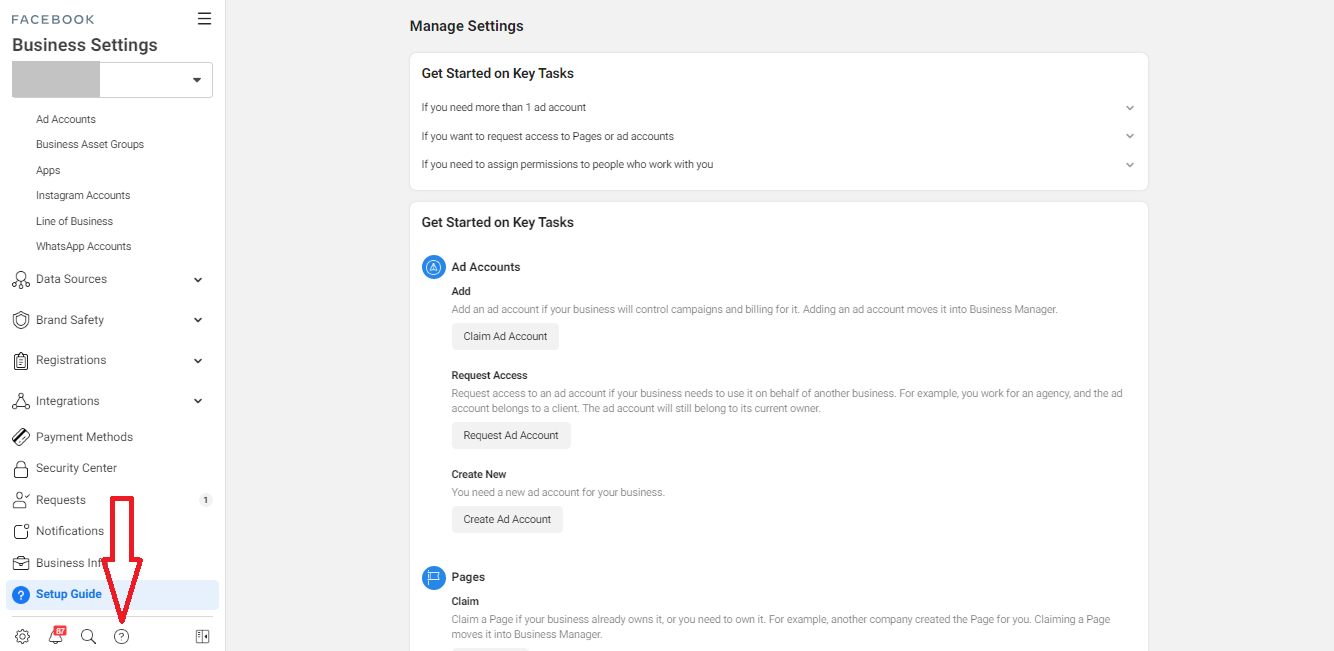
Task: Click the Business Settings title
Action: click(85, 45)
